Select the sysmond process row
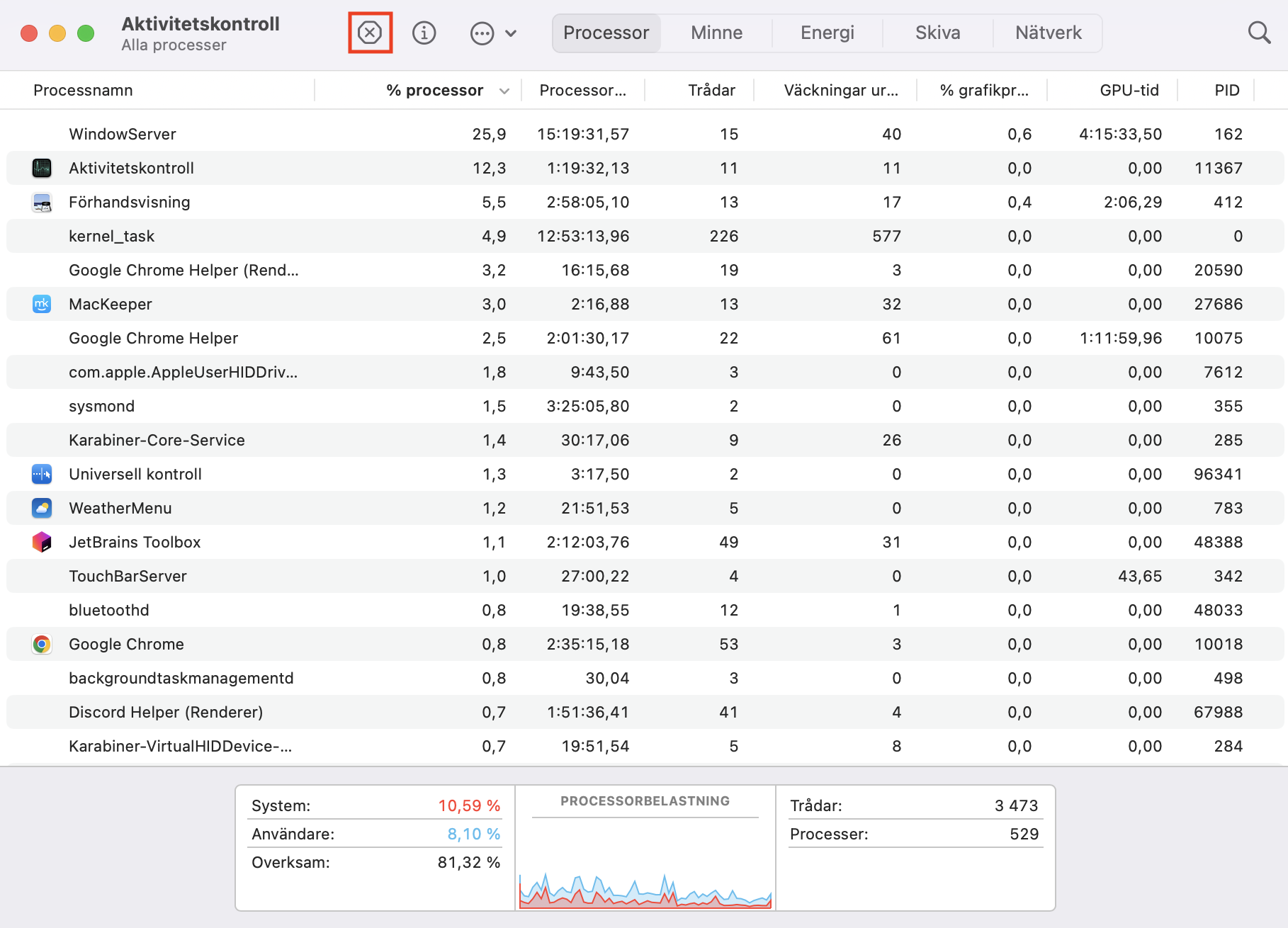1288x928 pixels. click(x=645, y=406)
